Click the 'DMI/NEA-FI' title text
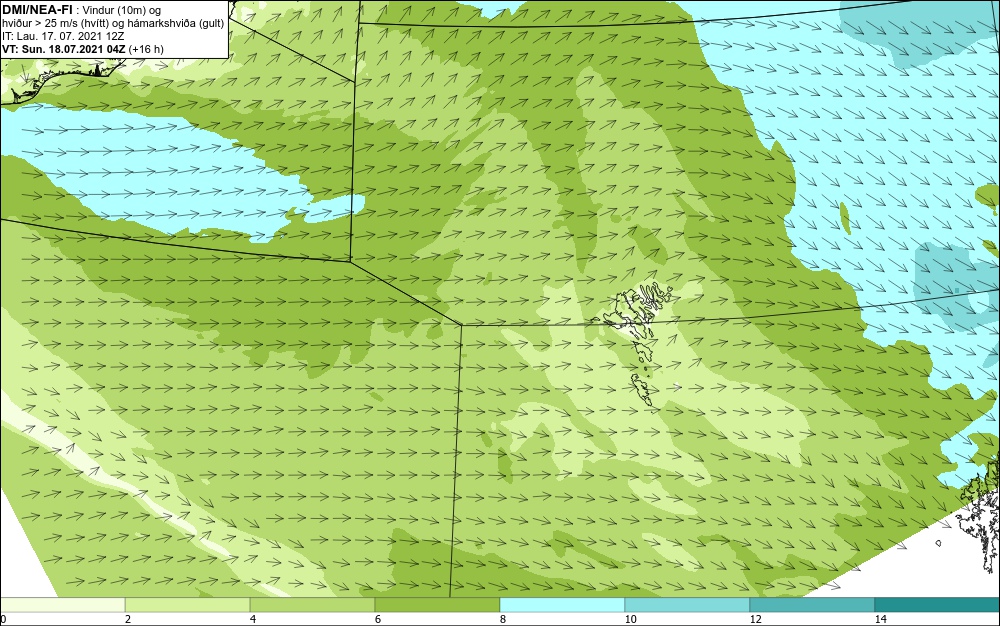 [37, 9]
